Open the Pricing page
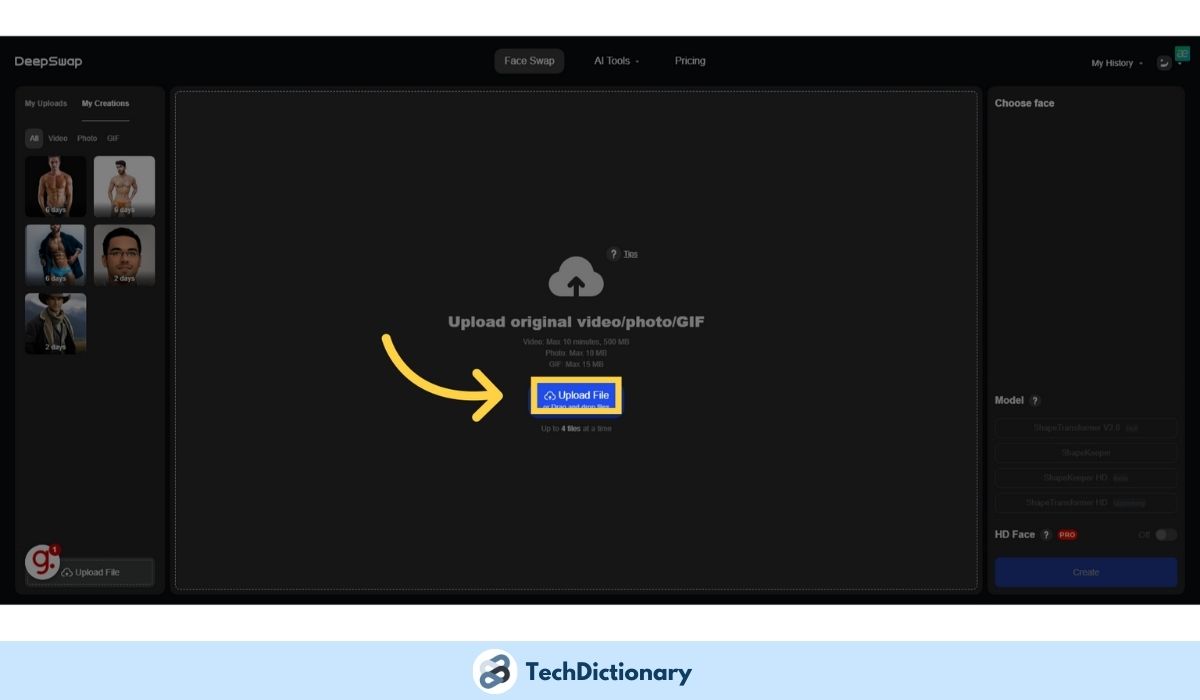 (690, 61)
